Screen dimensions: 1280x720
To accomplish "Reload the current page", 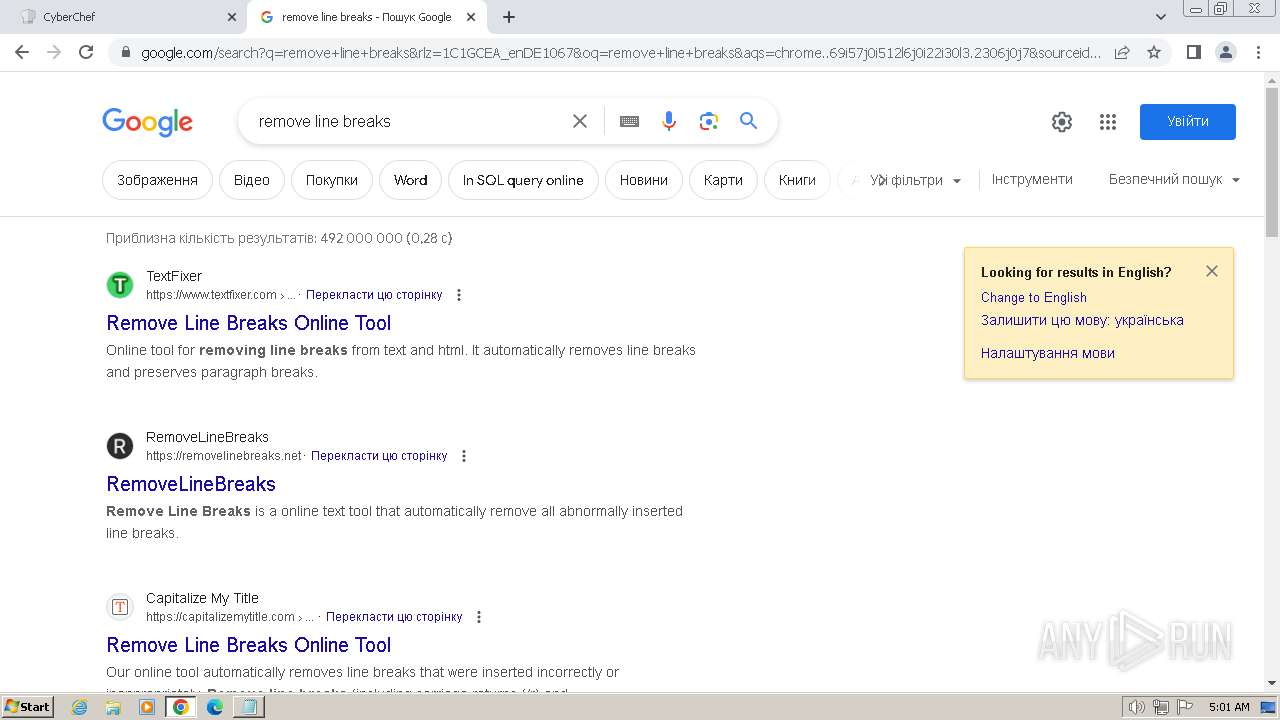I will click(86, 52).
